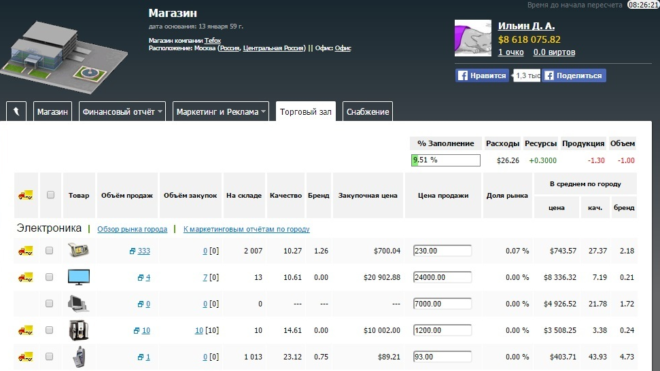Edit sale price field 230.00
Viewport: 660px width, 371px height.
coord(442,251)
